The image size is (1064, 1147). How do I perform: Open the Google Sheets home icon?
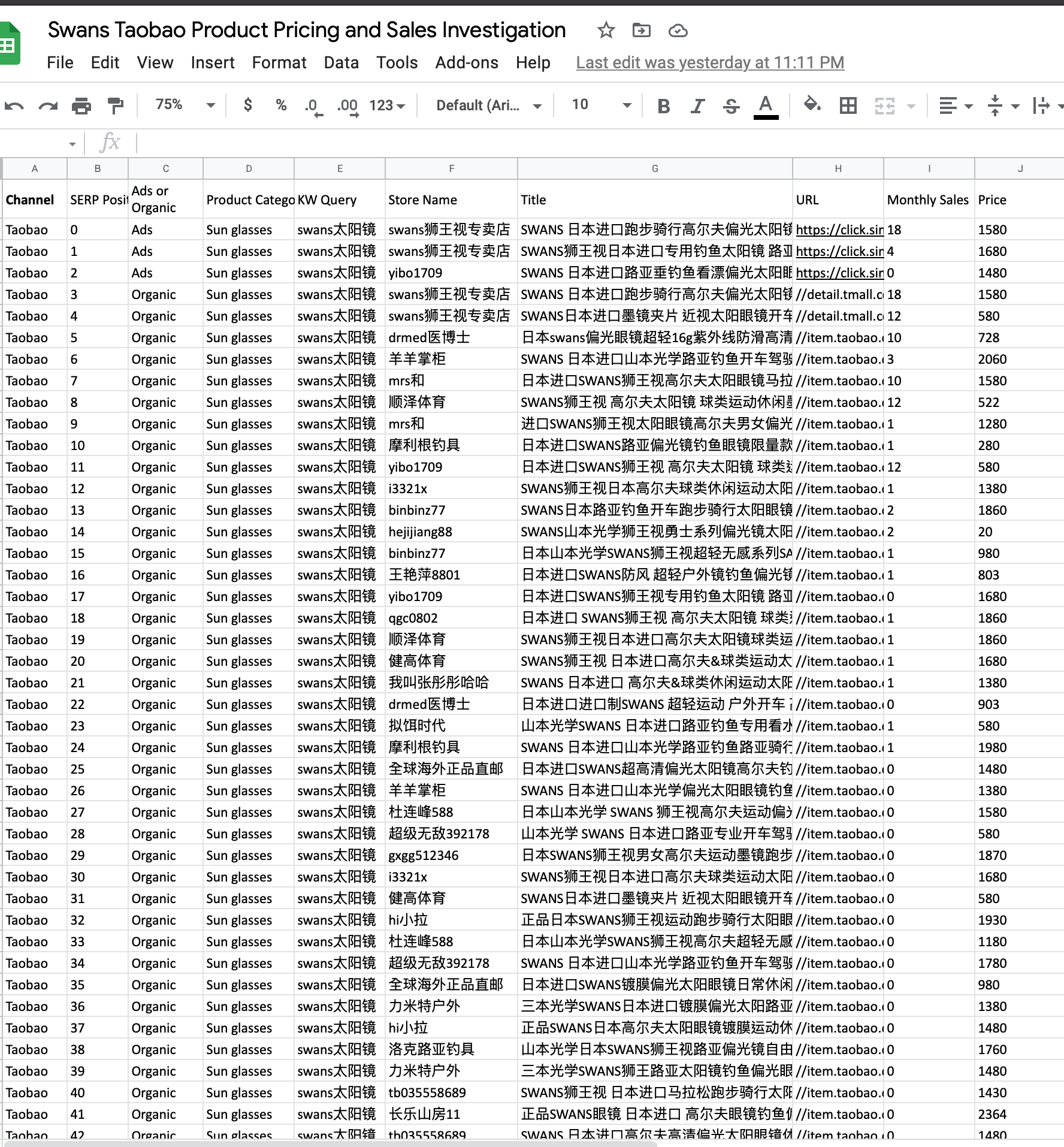coord(10,43)
